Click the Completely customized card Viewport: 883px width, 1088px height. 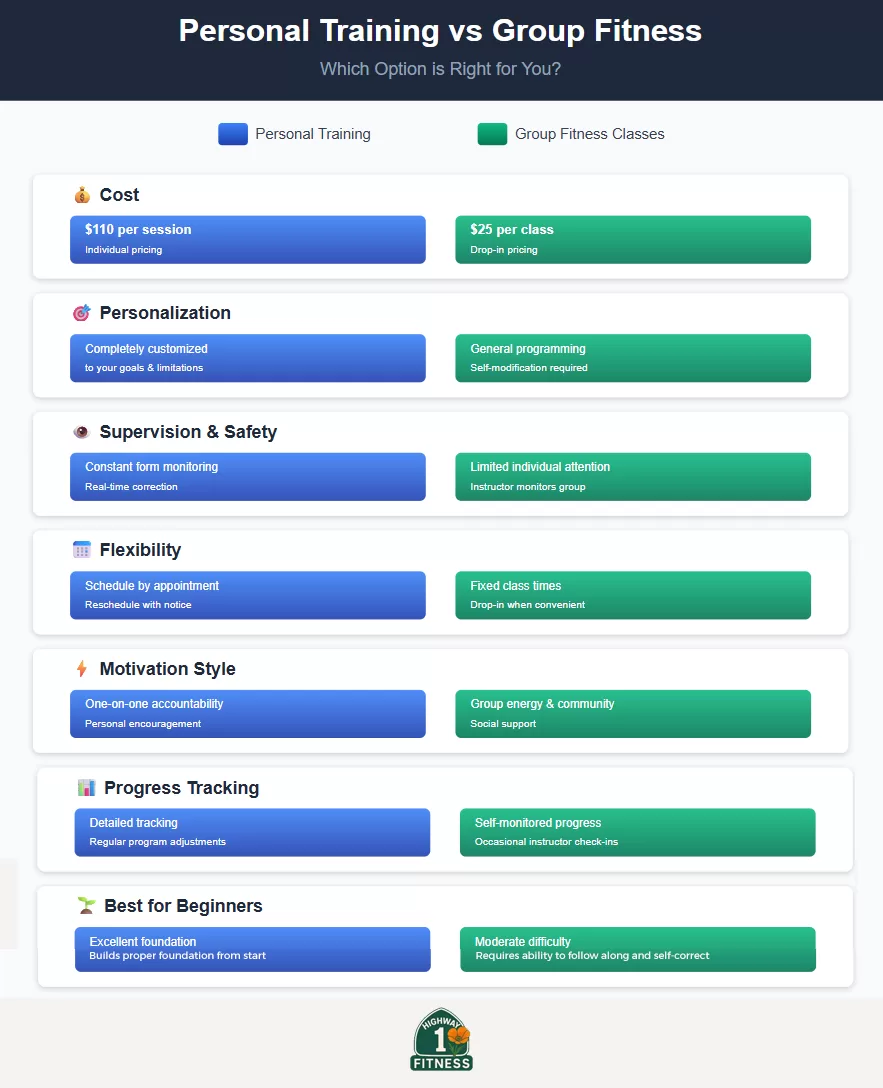click(247, 358)
